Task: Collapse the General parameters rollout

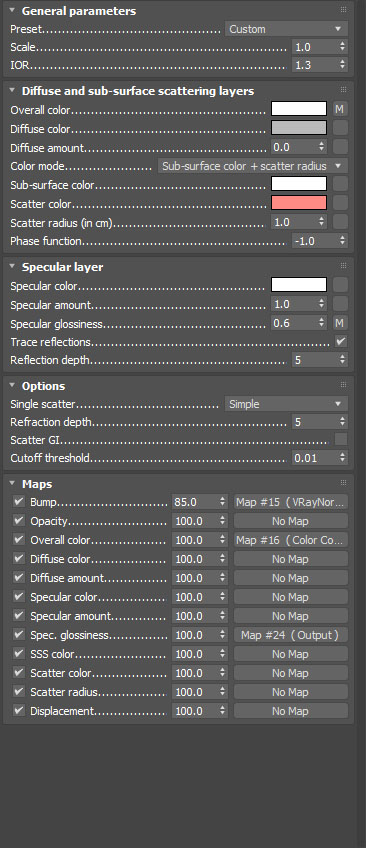Action: click(x=12, y=10)
